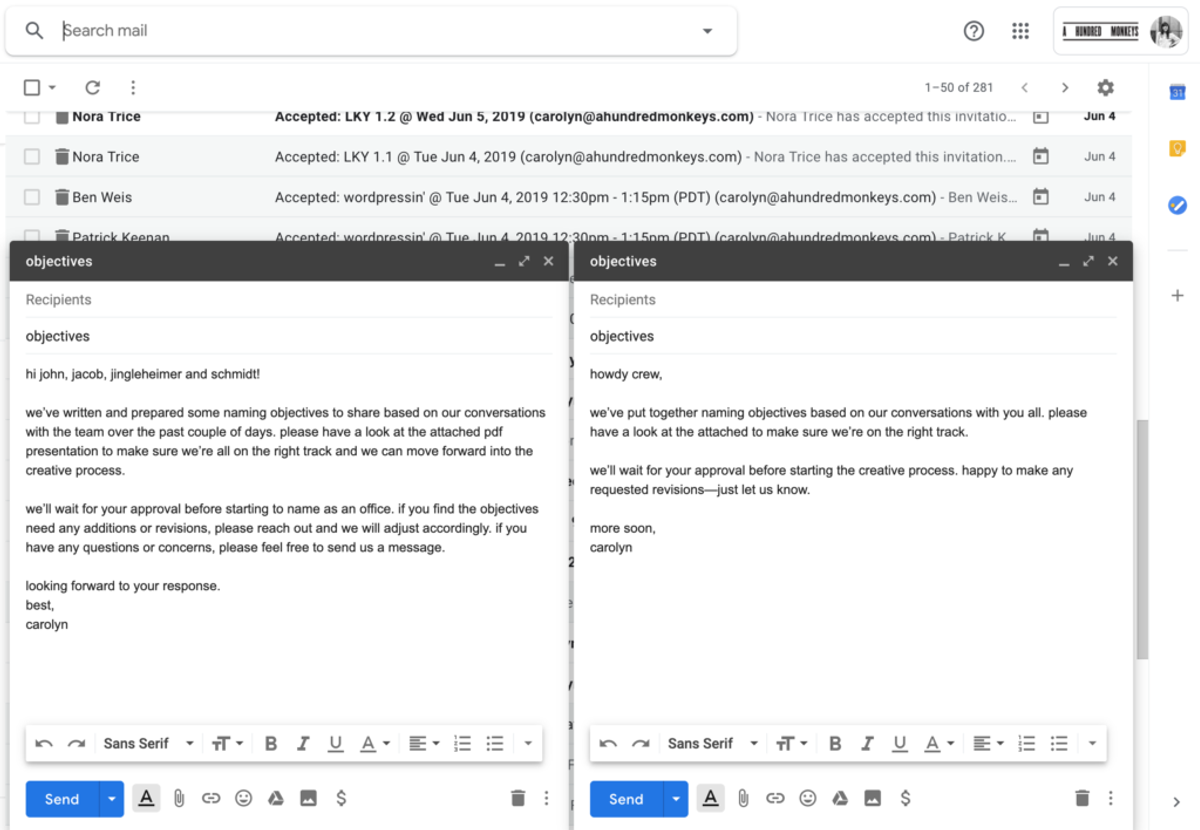Open Google Calendar side panel icon
The height and width of the screenshot is (830, 1200).
click(x=1177, y=93)
